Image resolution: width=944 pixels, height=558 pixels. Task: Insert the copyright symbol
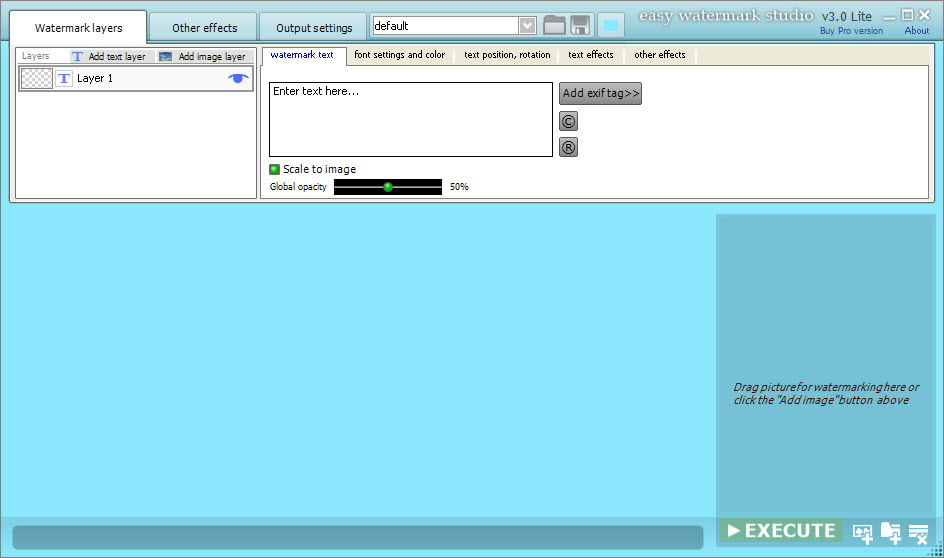coord(568,121)
